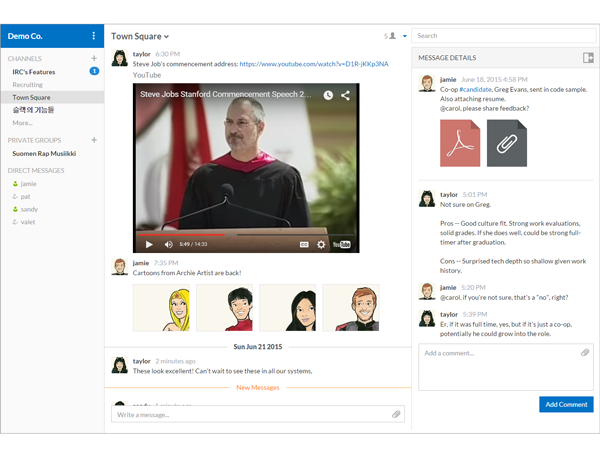Open direct message with valet
Screen dimensions: 600x457
click(x=28, y=222)
